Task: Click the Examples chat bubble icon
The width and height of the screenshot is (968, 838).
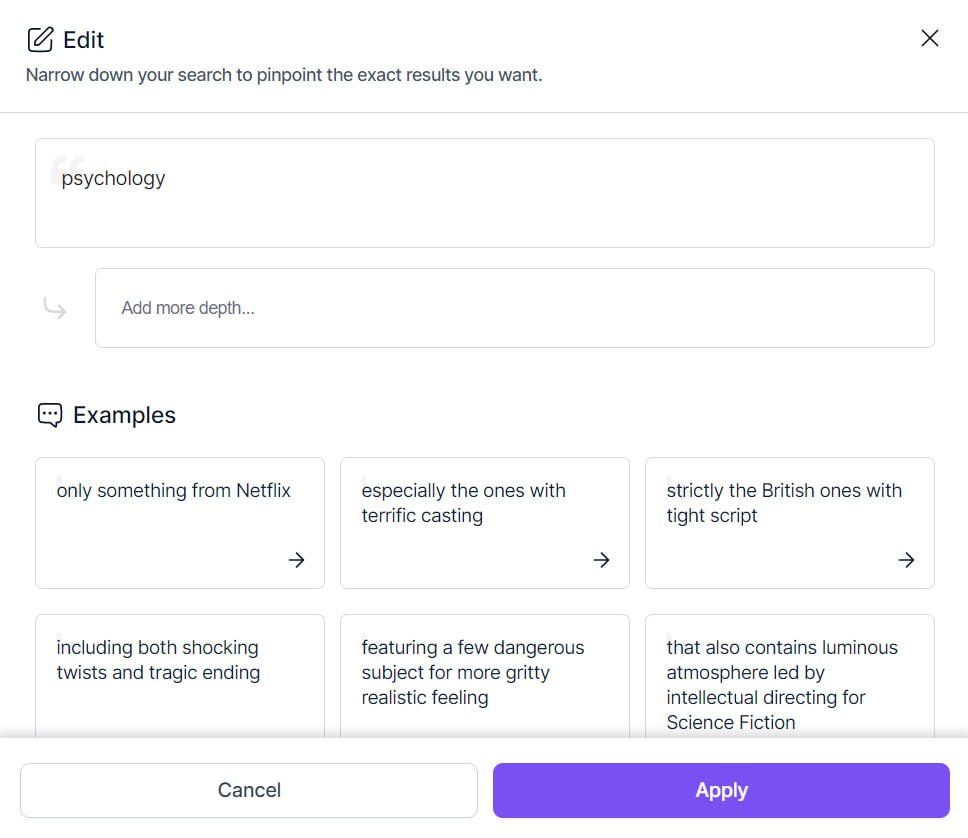Action: click(50, 415)
